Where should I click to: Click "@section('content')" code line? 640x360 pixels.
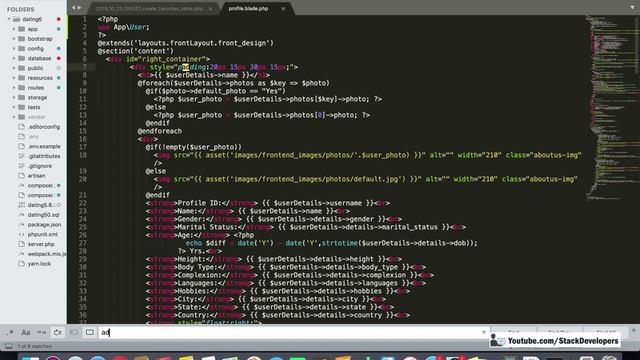click(x=136, y=51)
